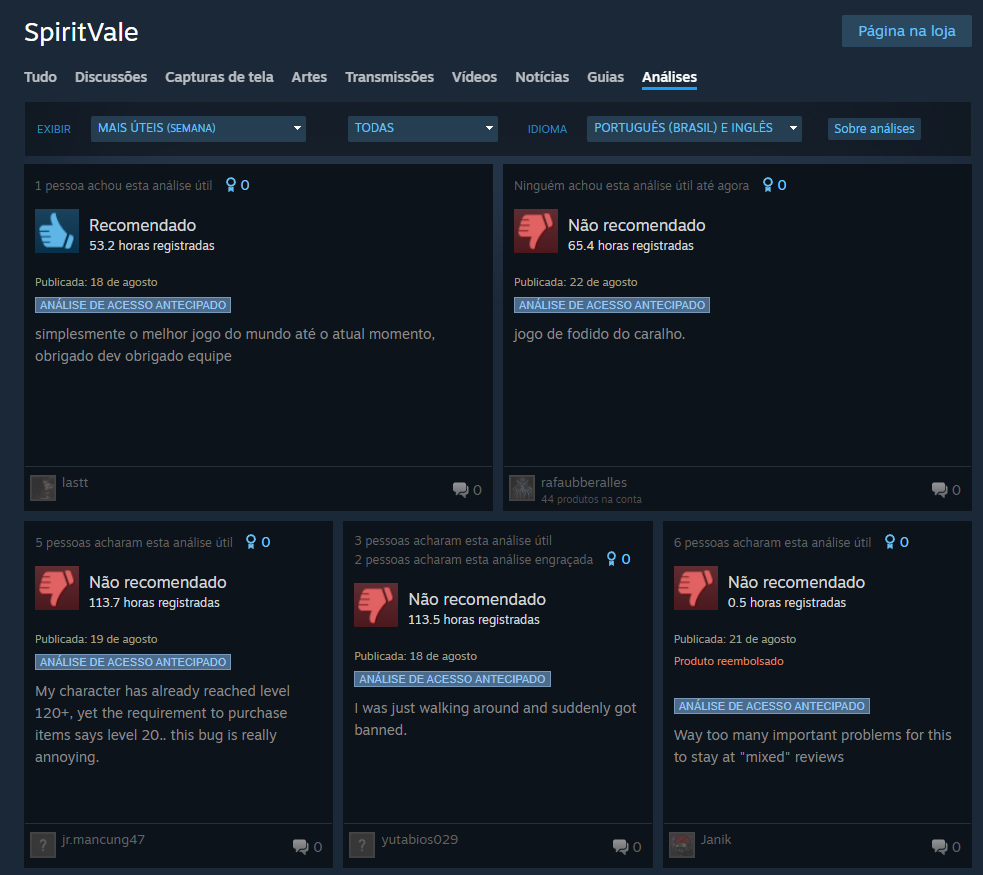Image resolution: width=983 pixels, height=875 pixels.
Task: Click the Sobre análises button
Action: [x=874, y=128]
